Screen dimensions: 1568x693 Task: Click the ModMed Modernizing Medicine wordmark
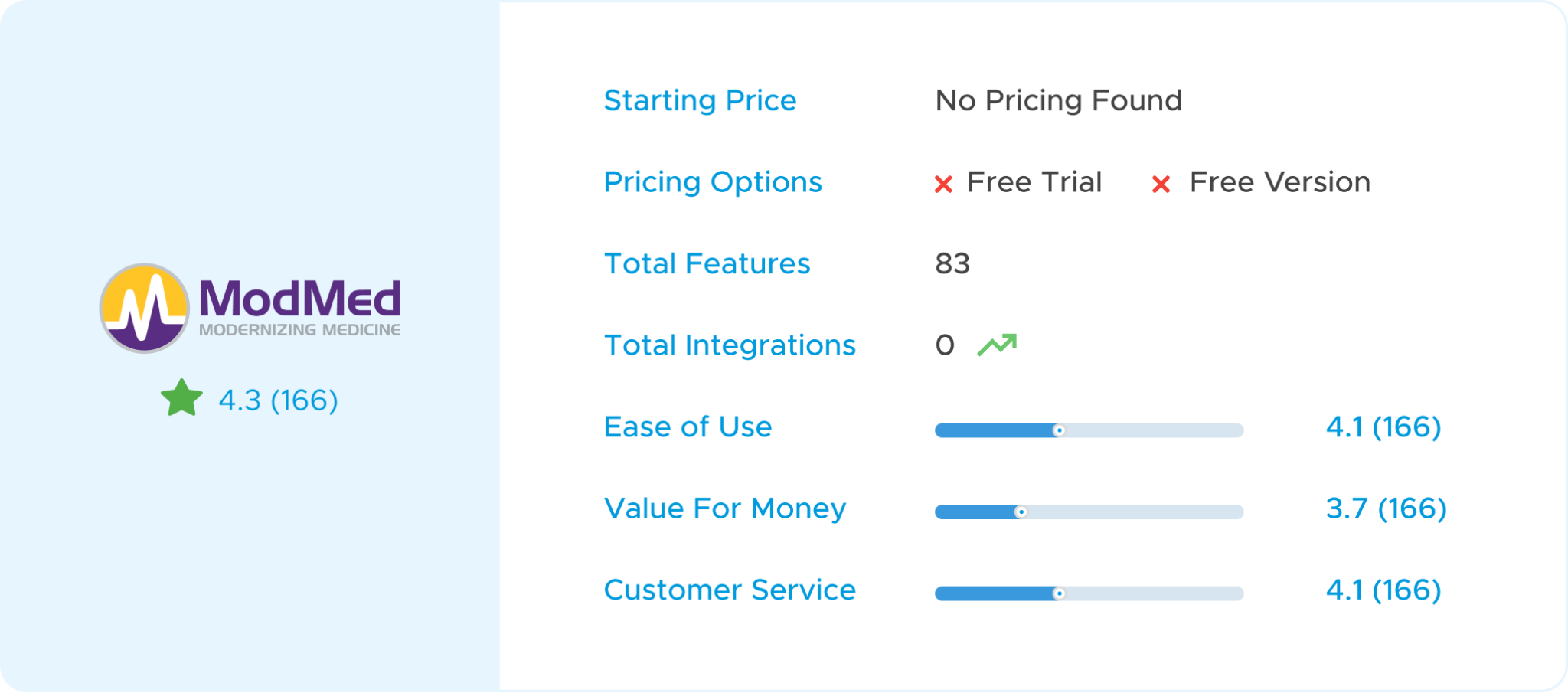click(299, 306)
